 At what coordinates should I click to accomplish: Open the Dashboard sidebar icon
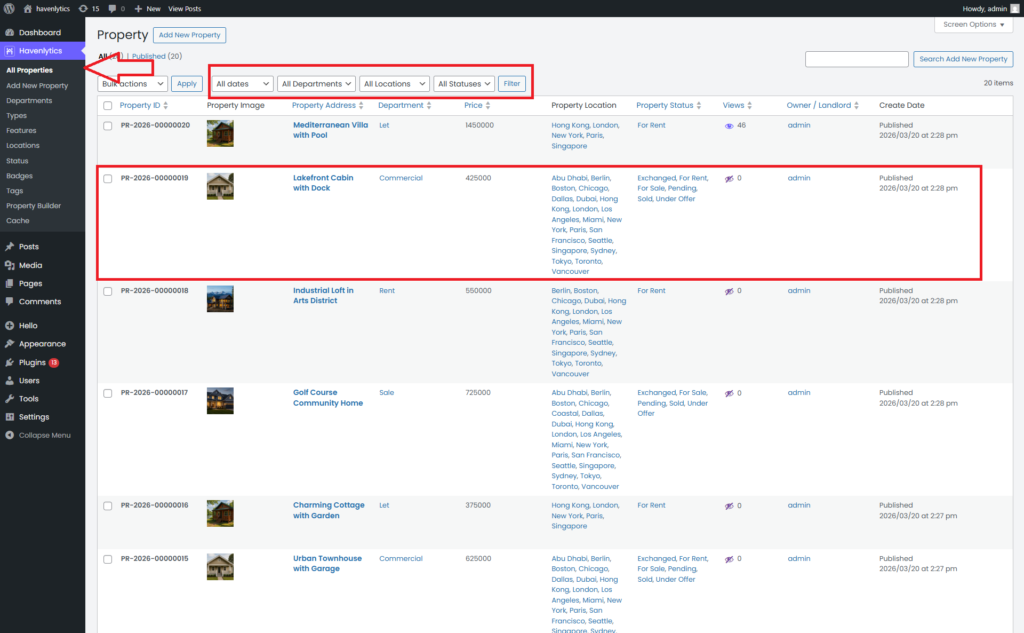coord(9,33)
